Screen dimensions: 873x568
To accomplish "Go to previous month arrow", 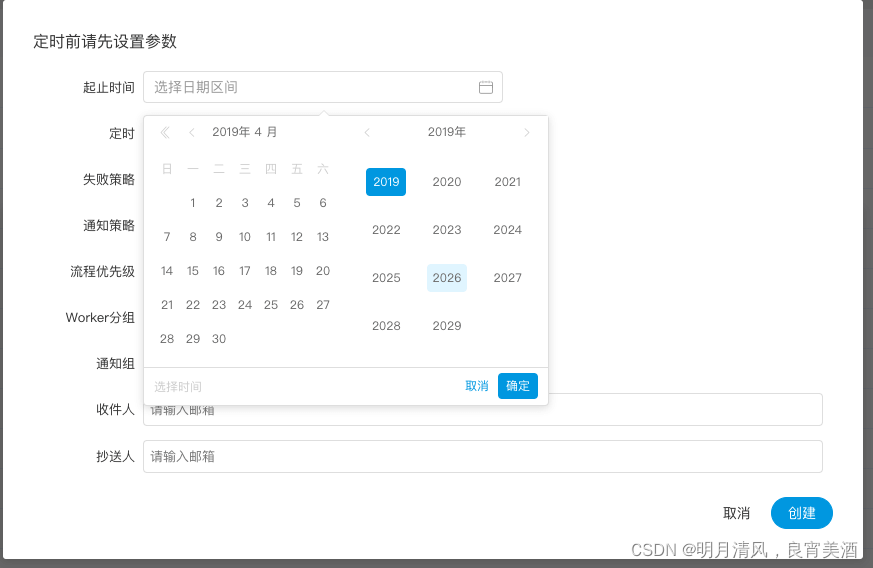I will coord(192,133).
